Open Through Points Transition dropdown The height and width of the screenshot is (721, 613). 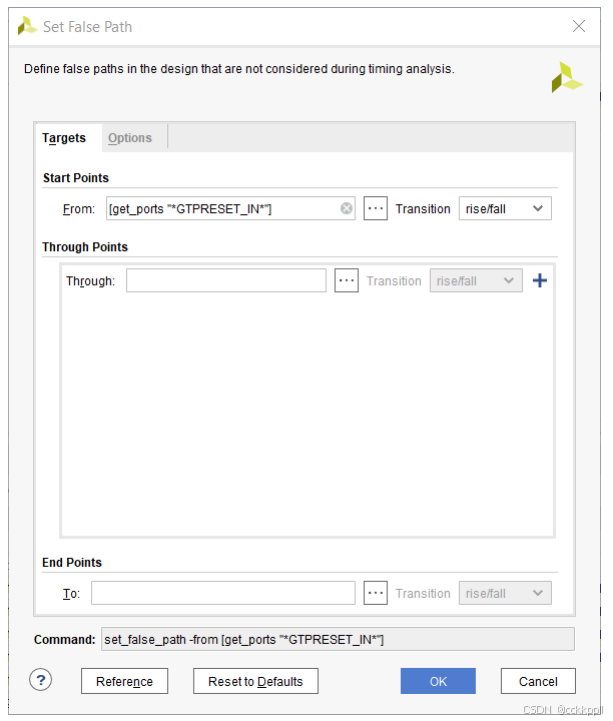pos(476,280)
